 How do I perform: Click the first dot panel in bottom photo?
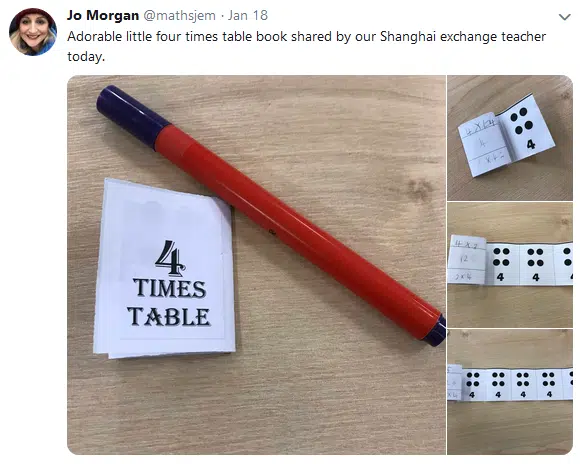tap(472, 385)
